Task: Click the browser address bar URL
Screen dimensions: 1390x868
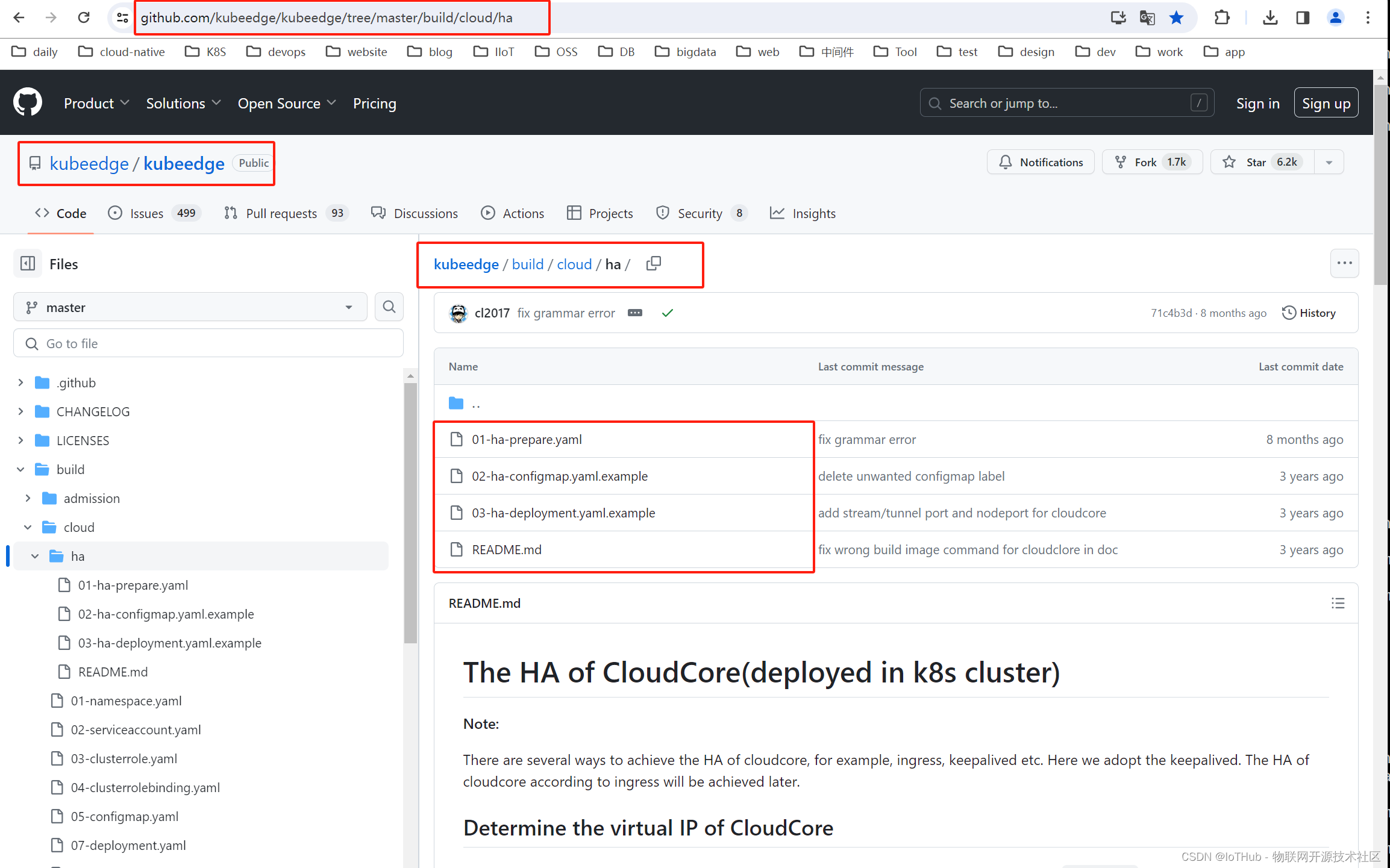Action: (327, 17)
